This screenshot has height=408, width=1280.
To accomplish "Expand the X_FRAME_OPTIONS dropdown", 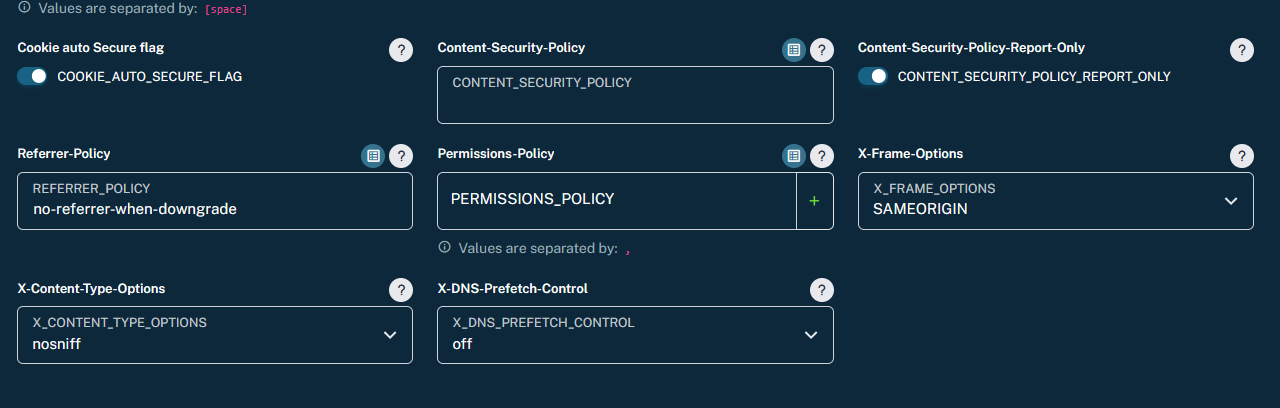I will (x=1055, y=201).
